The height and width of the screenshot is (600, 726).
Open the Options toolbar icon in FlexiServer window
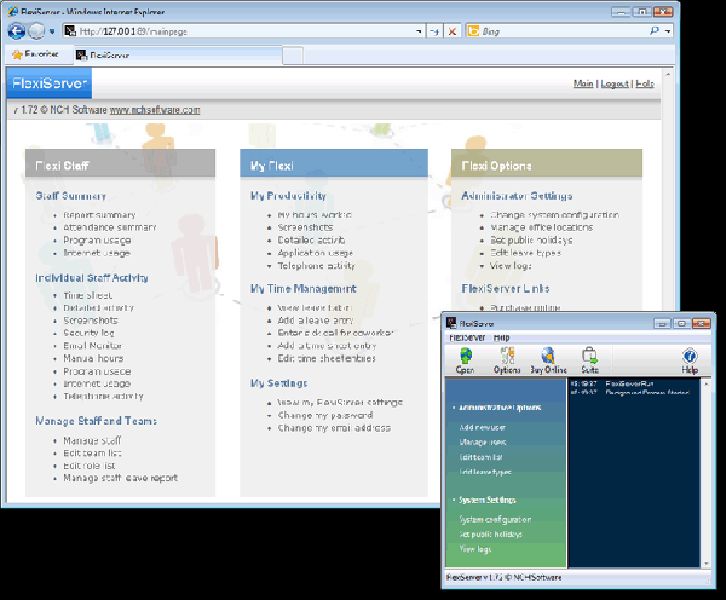(507, 360)
